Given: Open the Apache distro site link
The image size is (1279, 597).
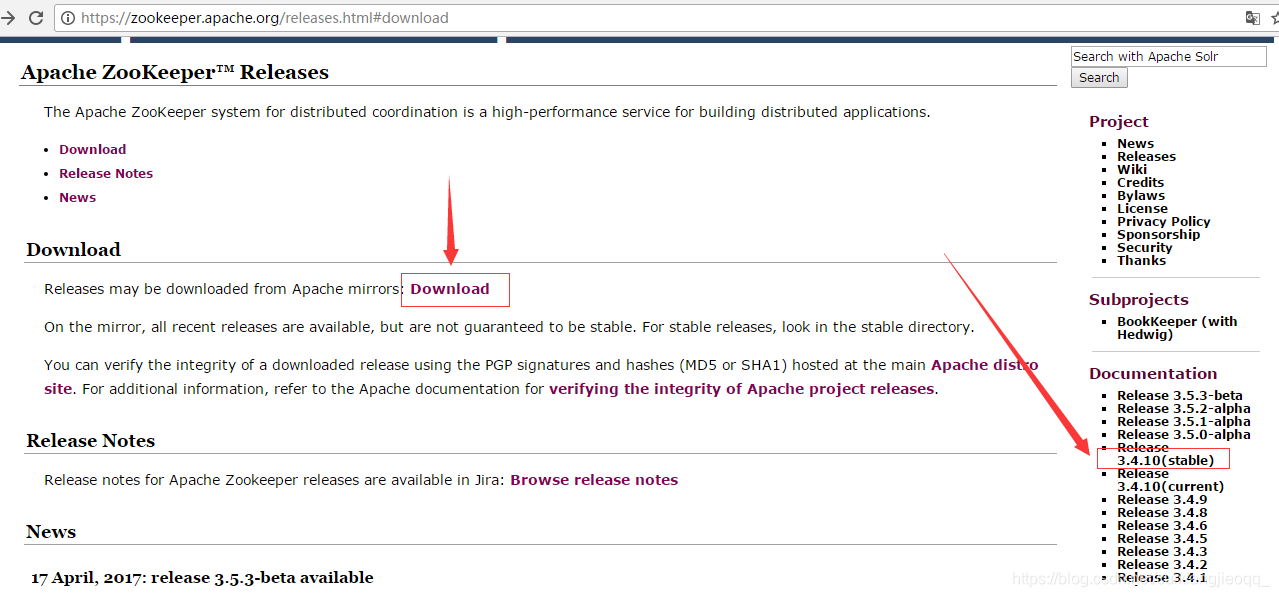Looking at the screenshot, I should [984, 366].
